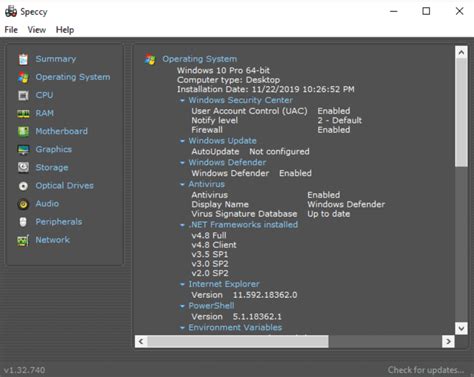This screenshot has height=377, width=474.
Task: Open the View menu
Action: coord(37,30)
